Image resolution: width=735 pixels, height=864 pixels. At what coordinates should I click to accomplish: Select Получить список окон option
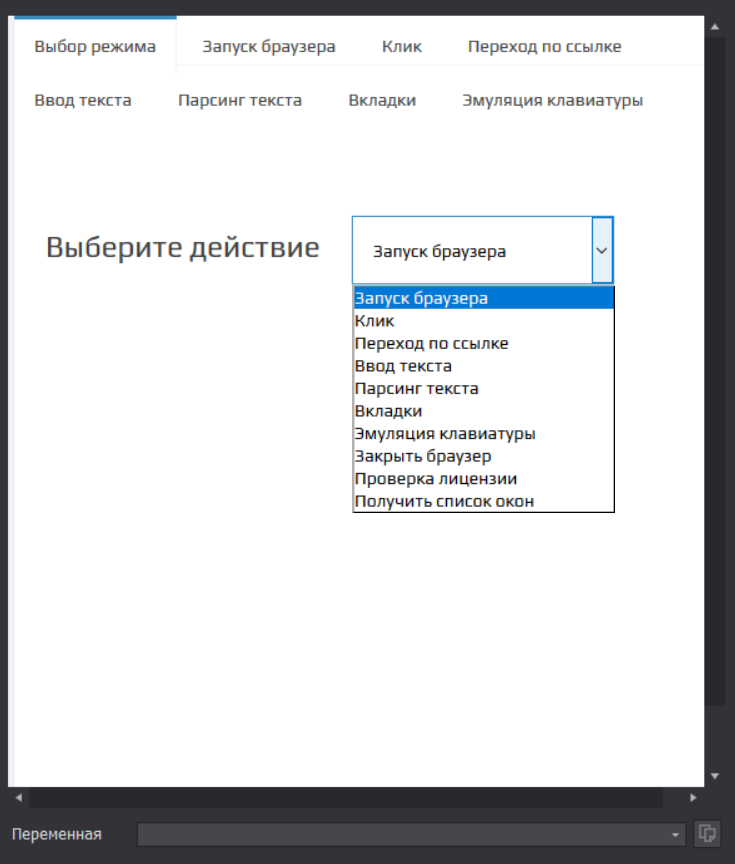point(483,501)
